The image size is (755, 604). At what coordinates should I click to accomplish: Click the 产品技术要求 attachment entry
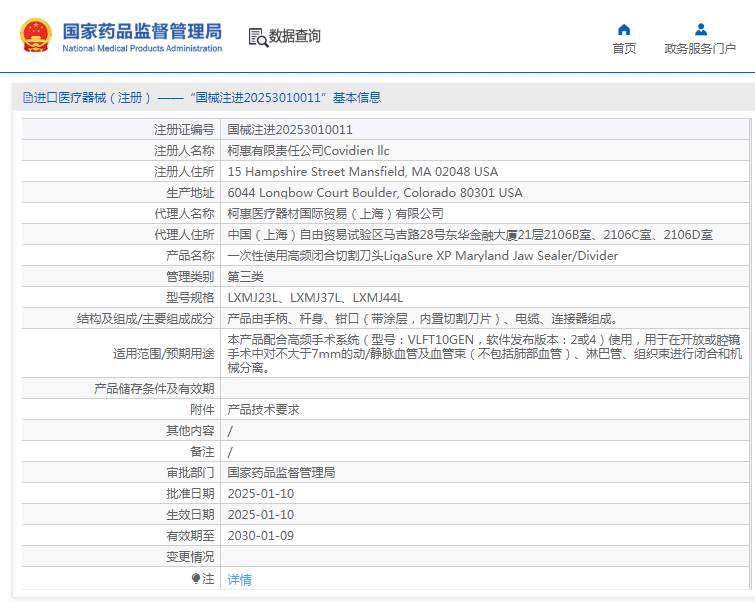[263, 410]
